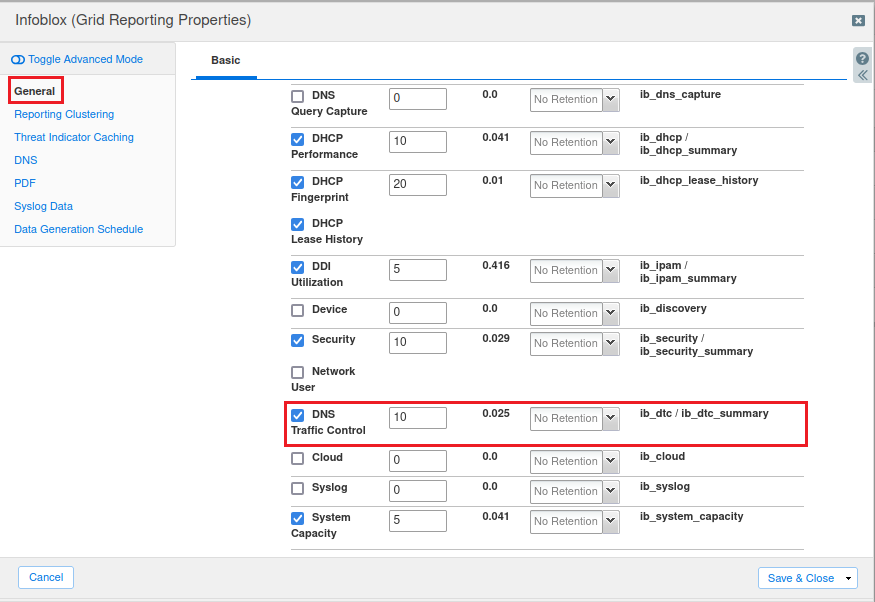Toggle Advanced Mode switch
The width and height of the screenshot is (875, 602).
click(18, 60)
